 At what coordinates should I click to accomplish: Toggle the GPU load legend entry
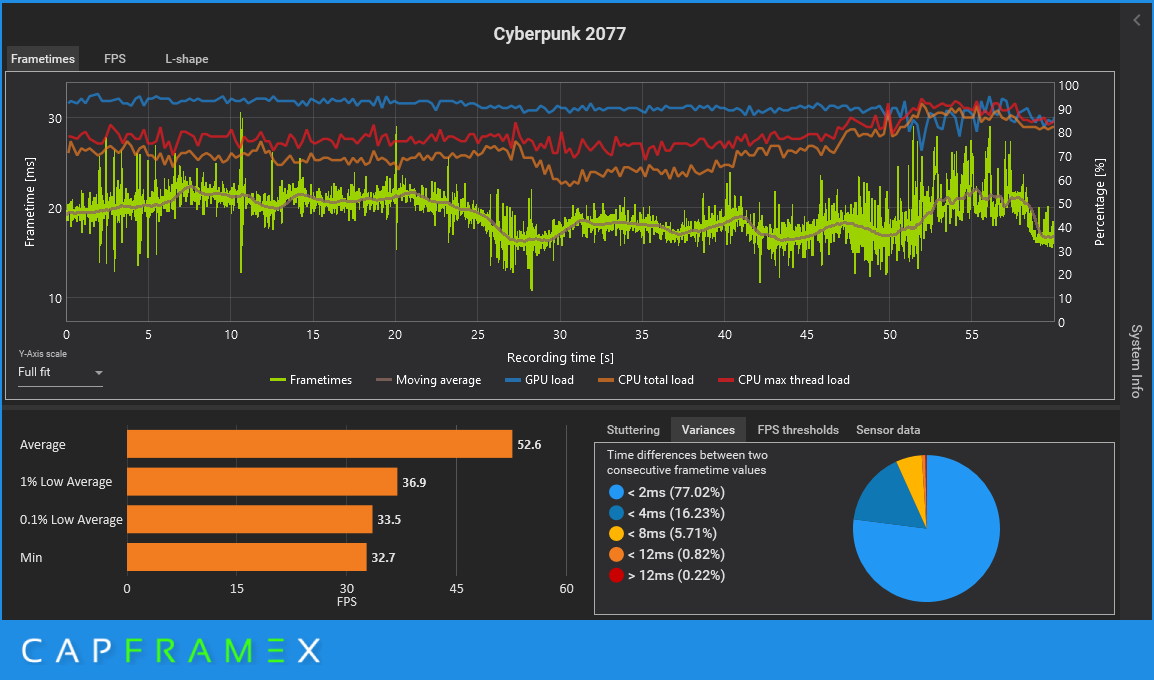coord(539,380)
